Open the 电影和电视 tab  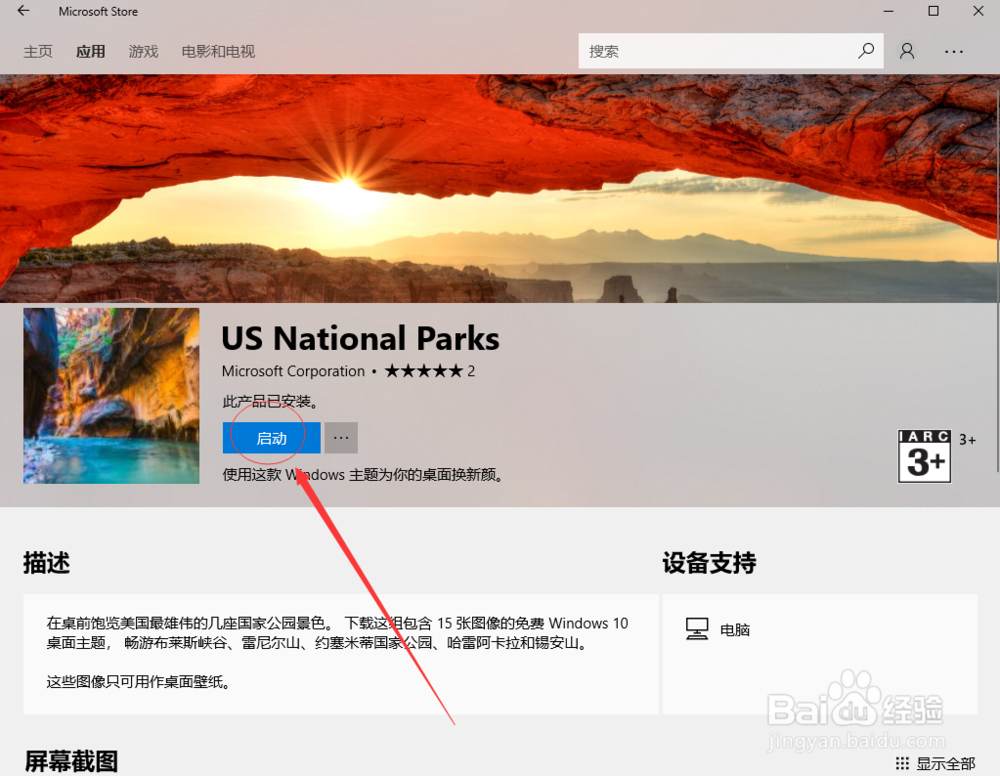(x=218, y=52)
